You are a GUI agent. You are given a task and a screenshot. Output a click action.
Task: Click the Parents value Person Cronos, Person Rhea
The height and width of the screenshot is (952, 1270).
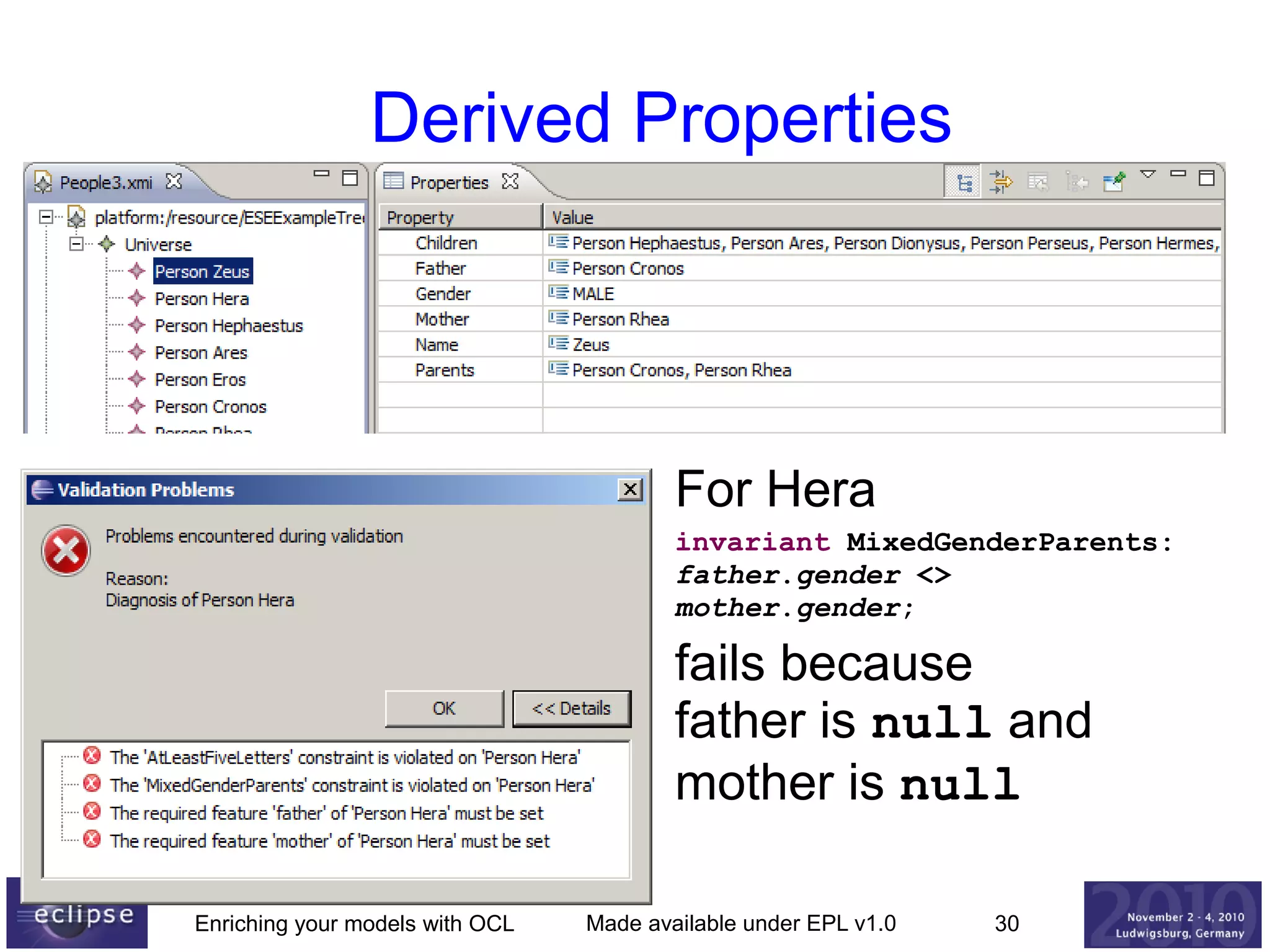coord(682,370)
